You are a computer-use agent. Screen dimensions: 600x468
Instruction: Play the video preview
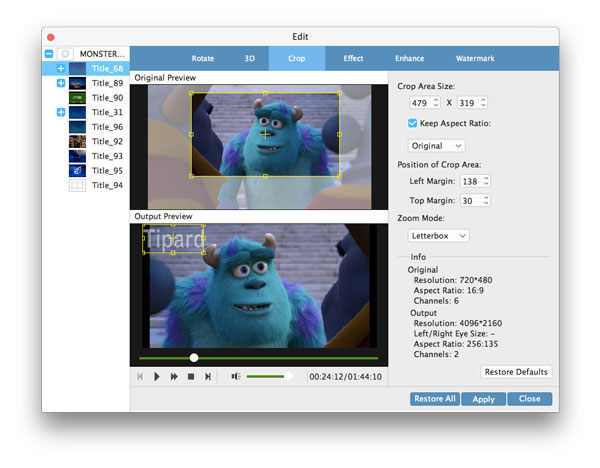click(x=157, y=377)
